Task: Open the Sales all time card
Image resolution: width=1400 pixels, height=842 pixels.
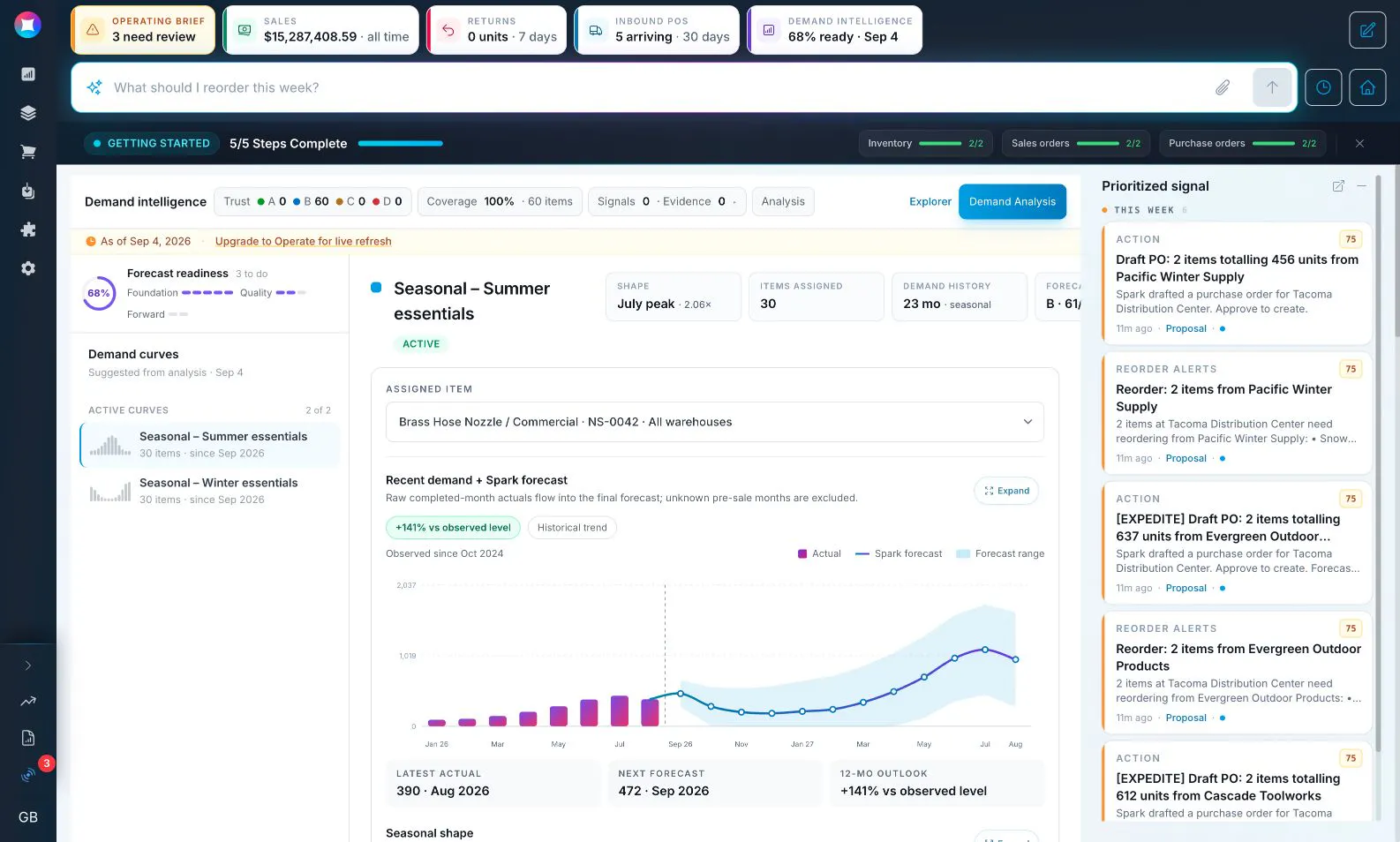Action: click(321, 30)
